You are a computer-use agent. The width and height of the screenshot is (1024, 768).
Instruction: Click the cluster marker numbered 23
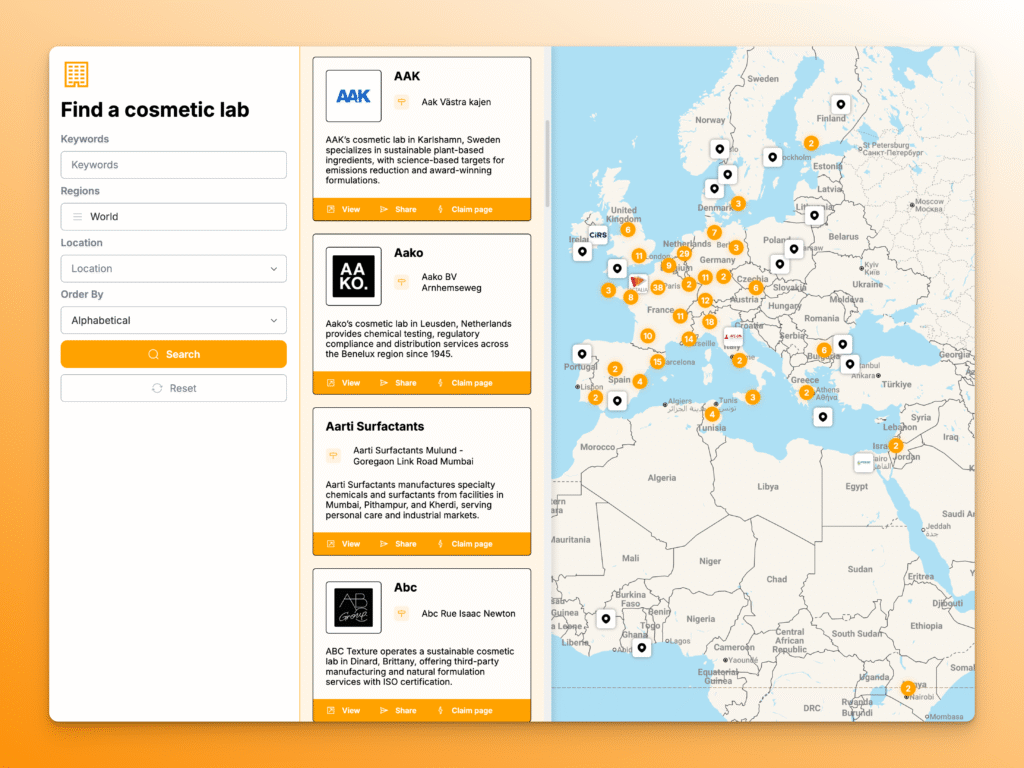(x=684, y=254)
